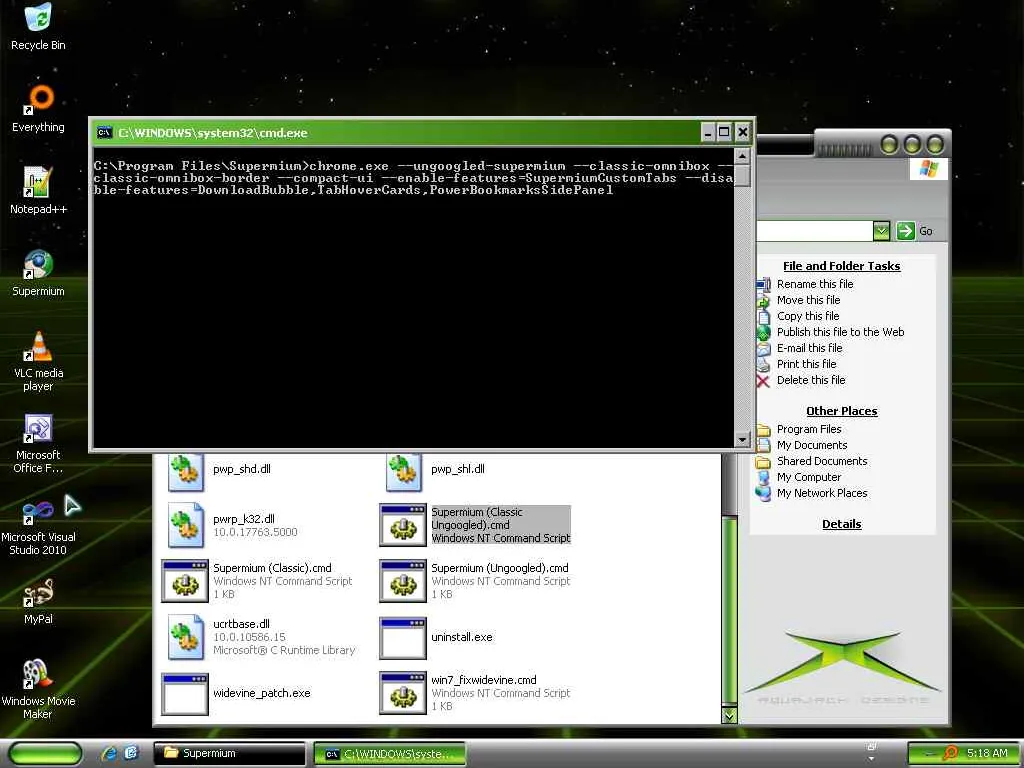Screen dimensions: 1024x768
Task: Select the Supermium (Classic).cmd script icon
Action: click(185, 581)
